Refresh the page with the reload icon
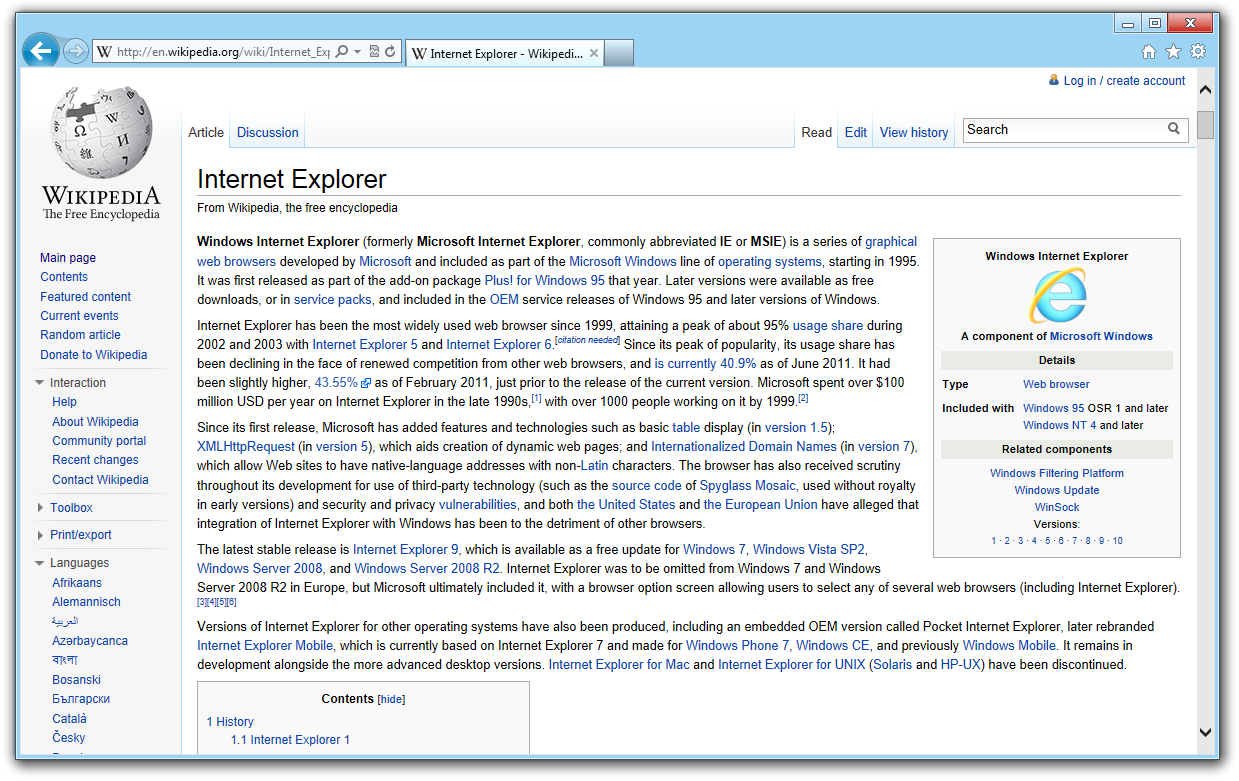 tap(390, 52)
